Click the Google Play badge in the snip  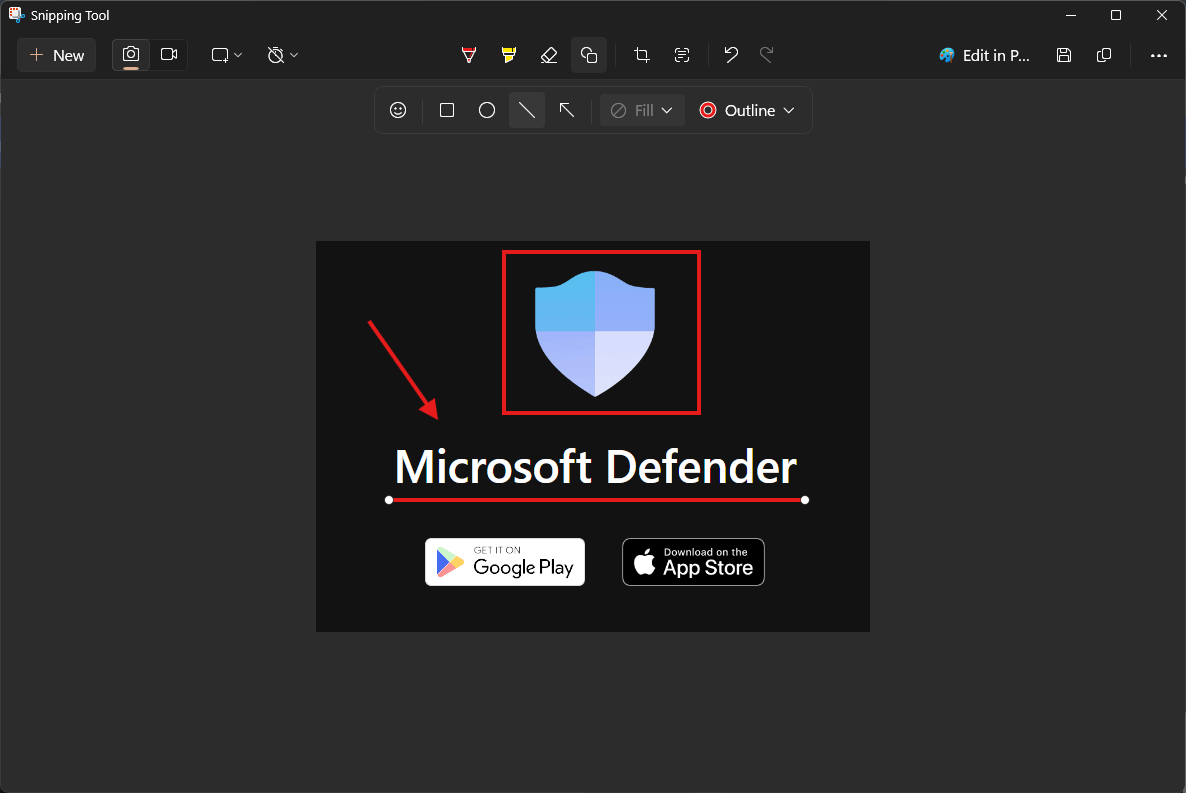pos(505,562)
